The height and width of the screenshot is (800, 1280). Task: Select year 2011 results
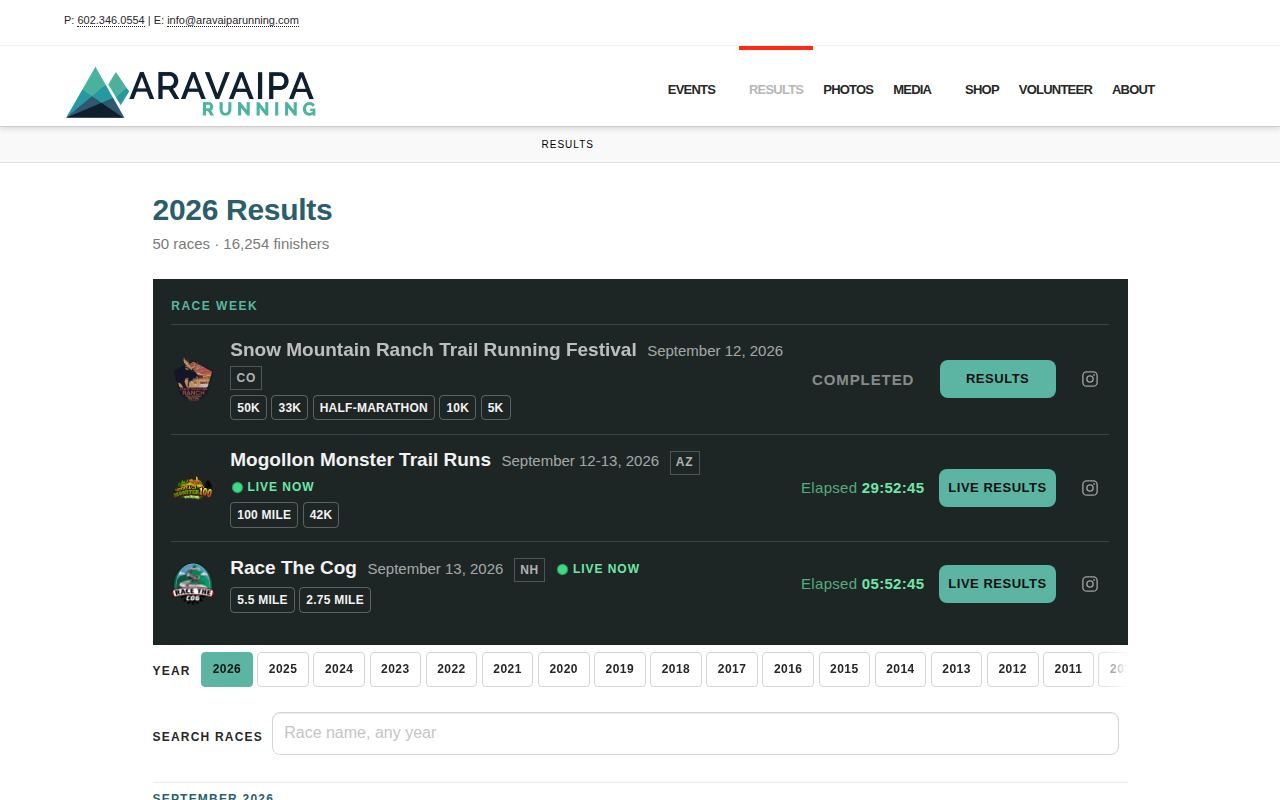1068,669
